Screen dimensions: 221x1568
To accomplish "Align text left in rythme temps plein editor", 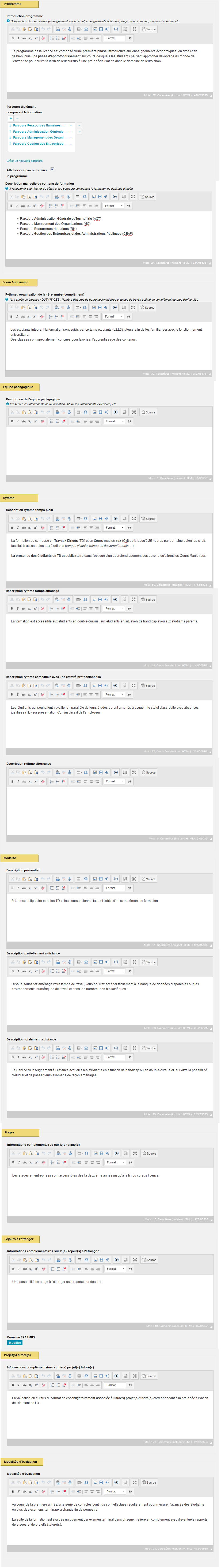I will pyautogui.click(x=85, y=528).
